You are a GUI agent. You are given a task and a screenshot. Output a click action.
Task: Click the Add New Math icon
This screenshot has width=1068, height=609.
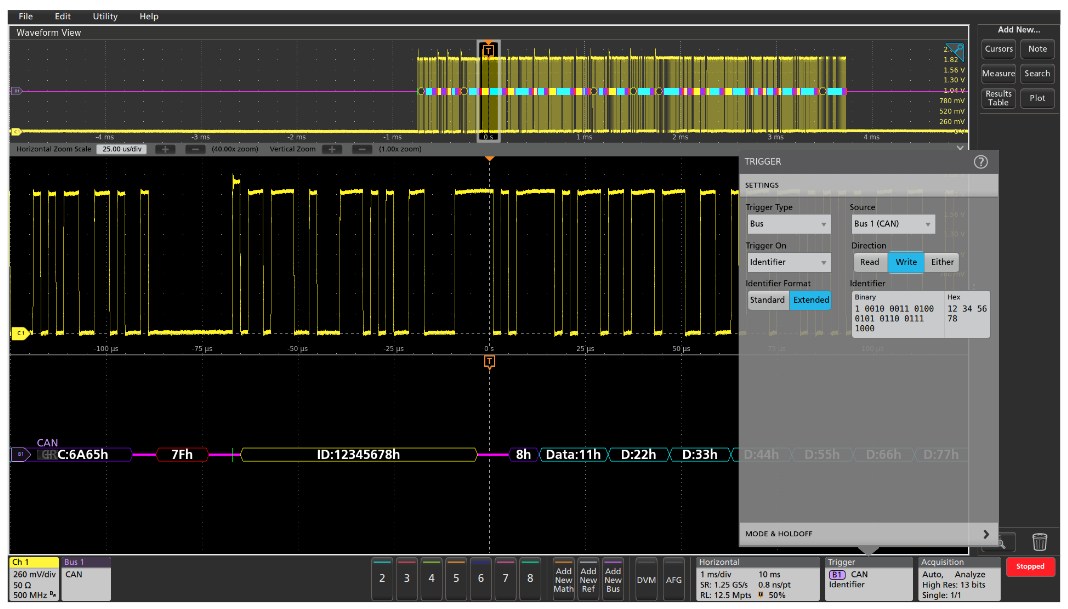click(x=564, y=580)
